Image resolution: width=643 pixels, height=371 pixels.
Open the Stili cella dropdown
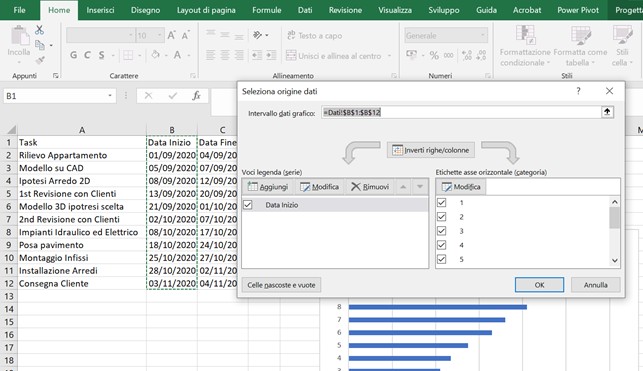point(622,46)
